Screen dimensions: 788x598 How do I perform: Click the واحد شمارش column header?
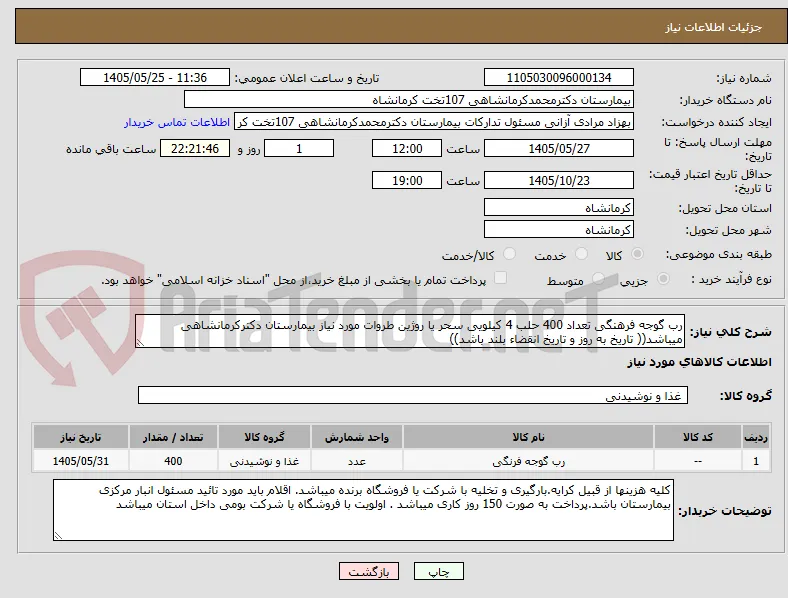coord(357,437)
